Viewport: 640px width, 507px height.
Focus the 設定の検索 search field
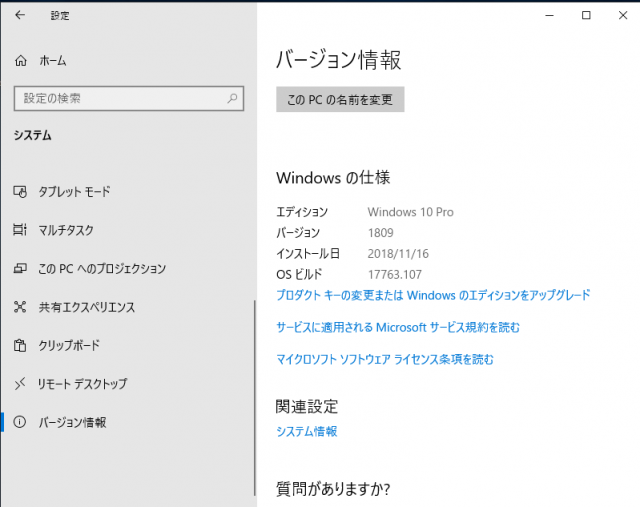coord(118,99)
